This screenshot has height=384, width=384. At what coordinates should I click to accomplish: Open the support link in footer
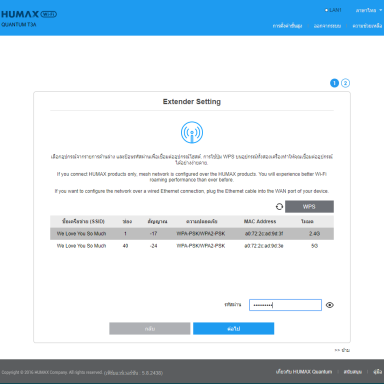(x=353, y=372)
